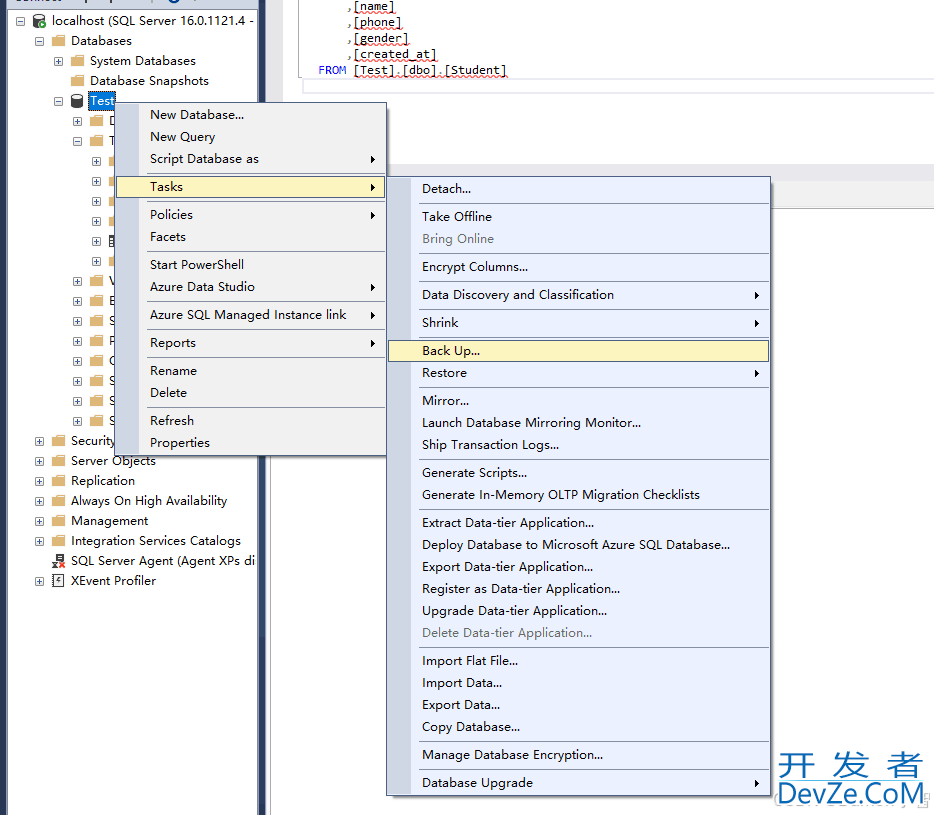Open Data Discovery and Classification submenu

click(x=578, y=295)
